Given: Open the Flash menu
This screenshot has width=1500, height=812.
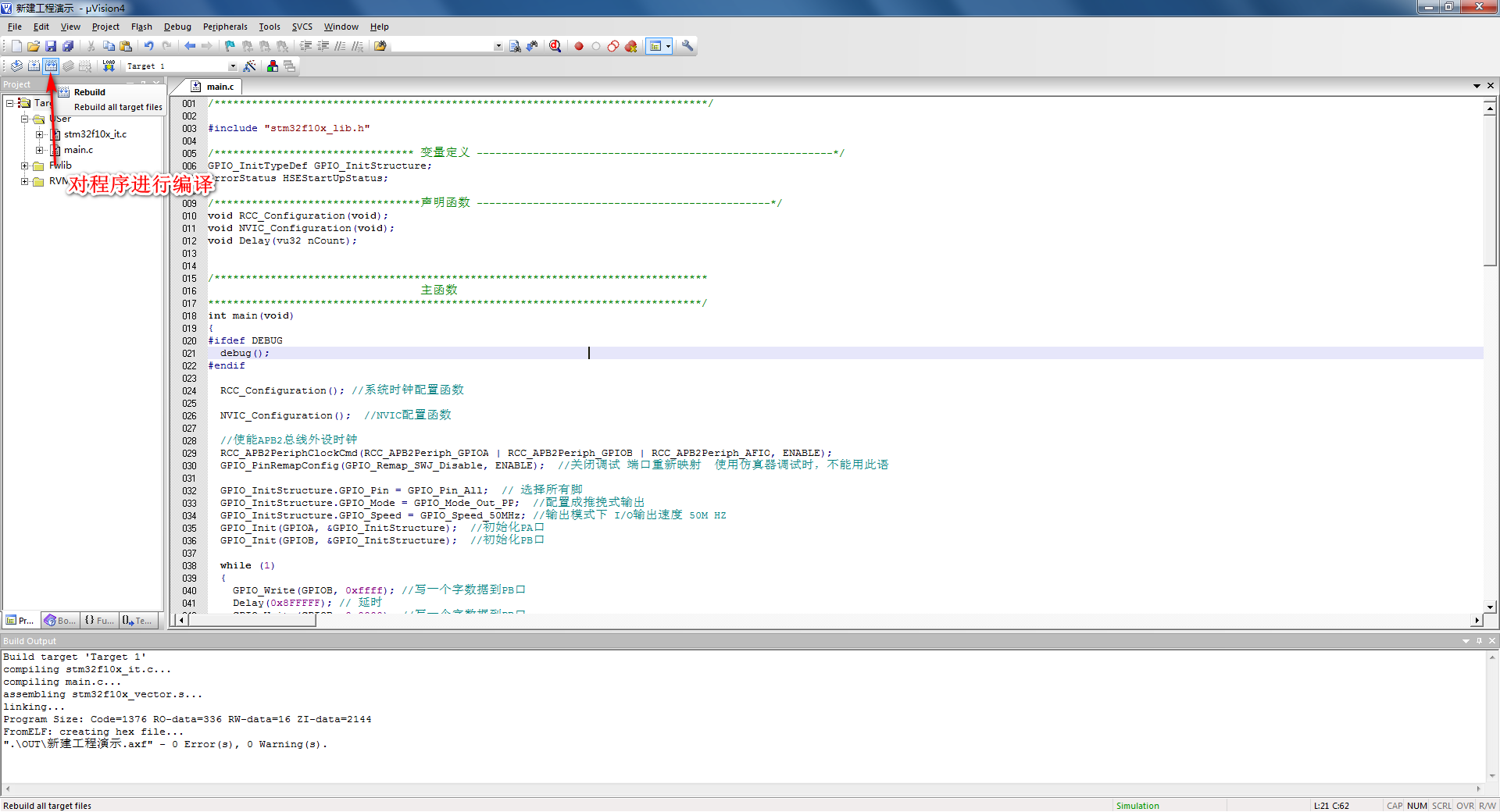Looking at the screenshot, I should 141,27.
